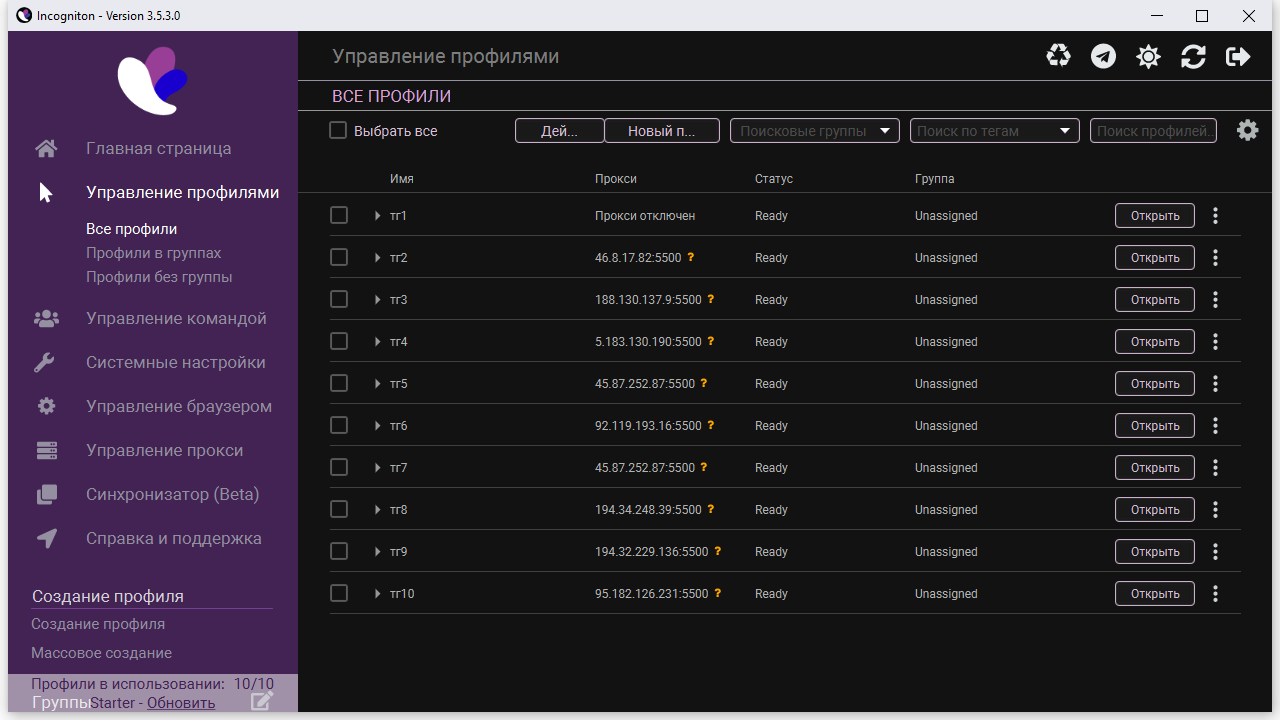Open Массовое создание link
The width and height of the screenshot is (1280, 720).
click(101, 653)
